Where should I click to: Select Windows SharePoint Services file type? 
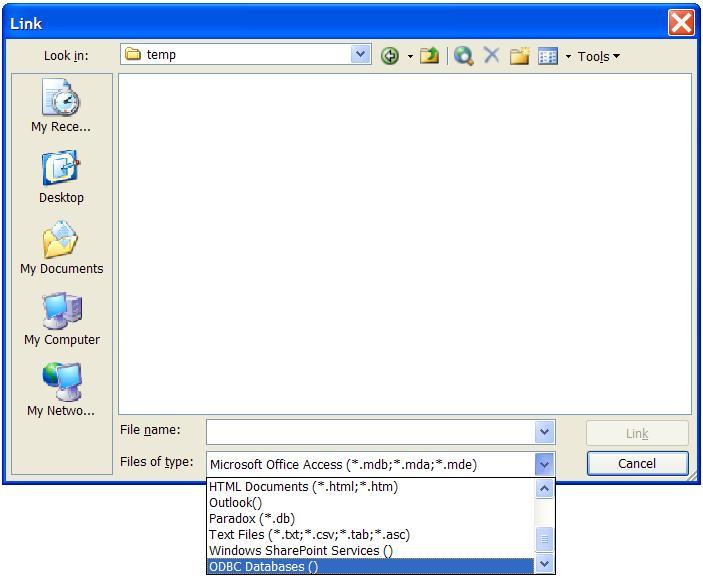[371, 551]
